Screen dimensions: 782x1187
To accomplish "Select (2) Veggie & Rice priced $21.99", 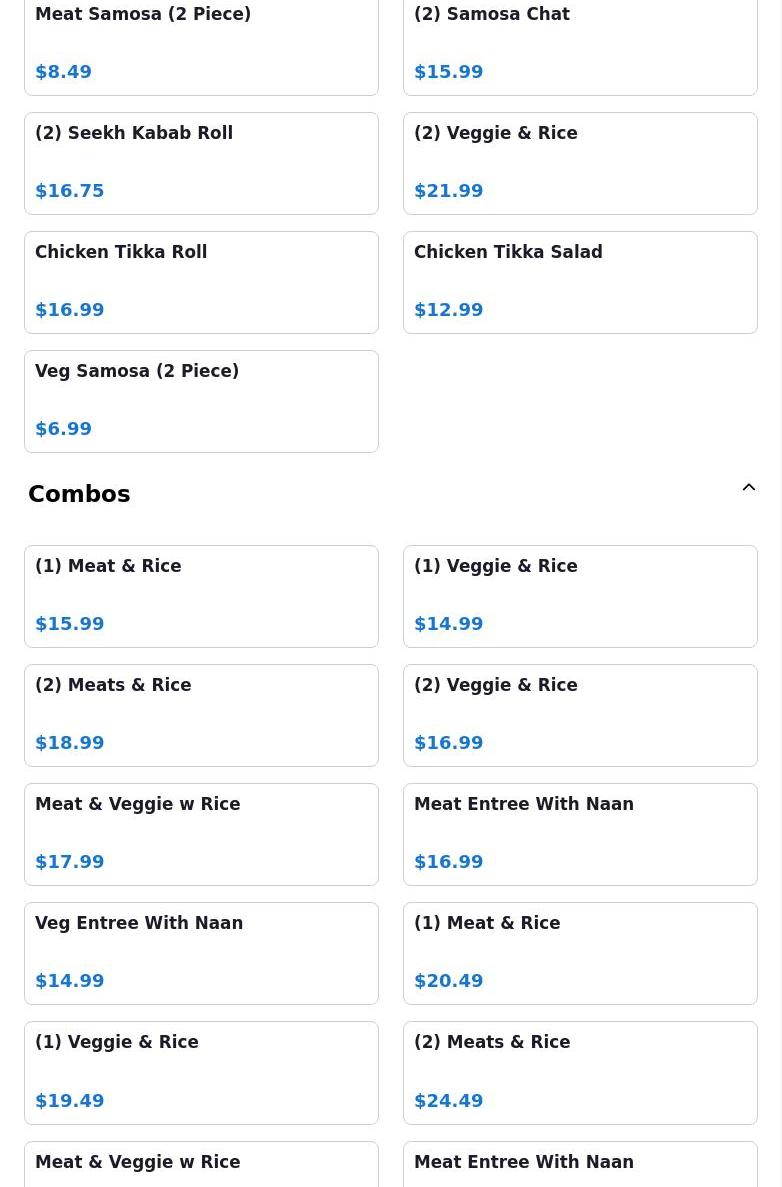I will (580, 164).
